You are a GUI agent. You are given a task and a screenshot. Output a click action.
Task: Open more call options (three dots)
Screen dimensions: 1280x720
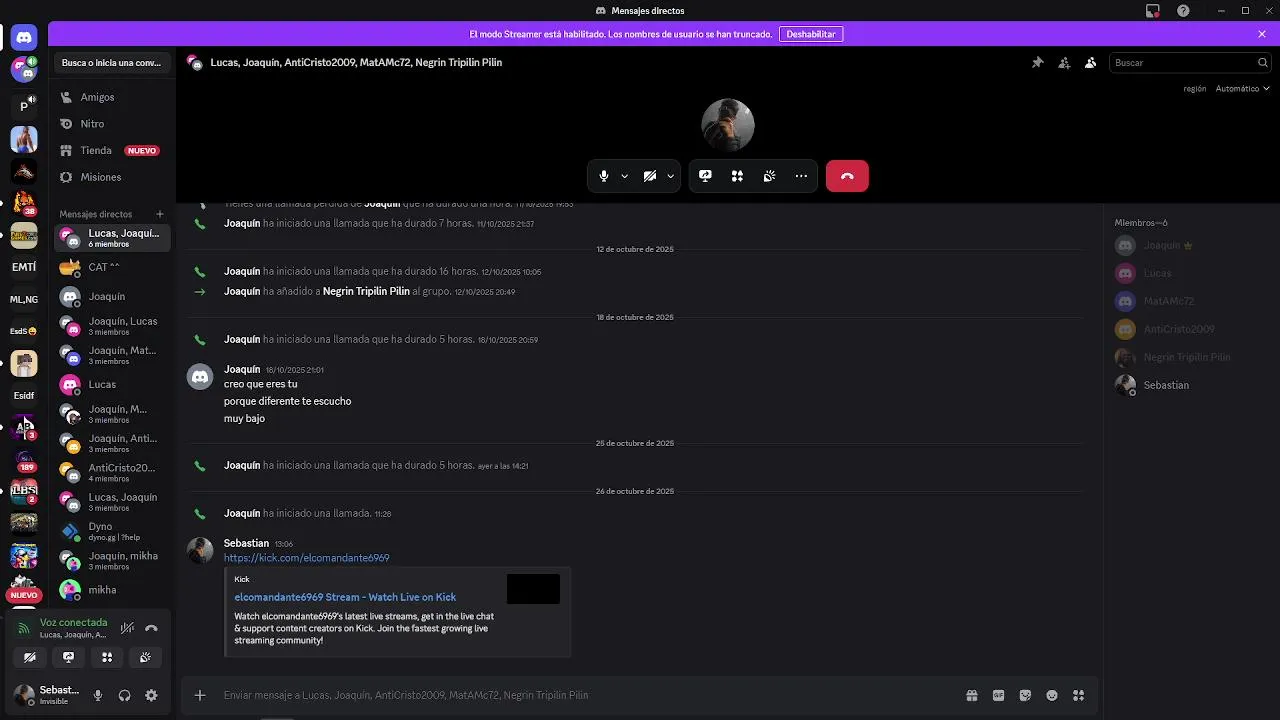pos(801,176)
